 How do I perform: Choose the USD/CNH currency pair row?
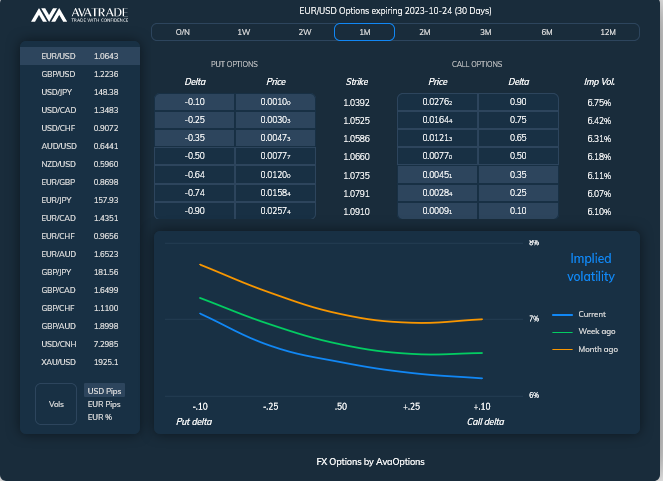(x=80, y=344)
